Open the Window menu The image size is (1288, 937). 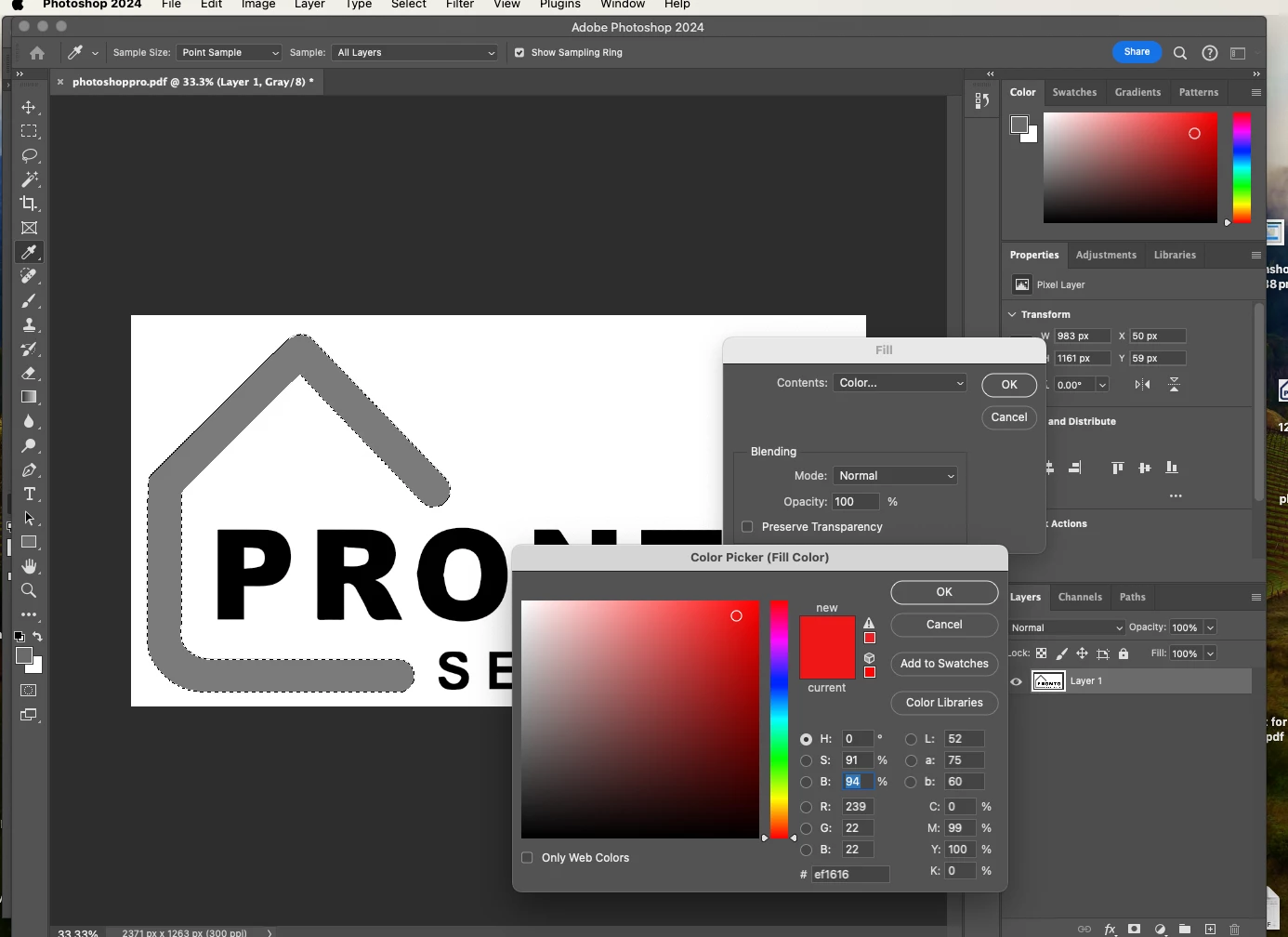click(x=623, y=5)
